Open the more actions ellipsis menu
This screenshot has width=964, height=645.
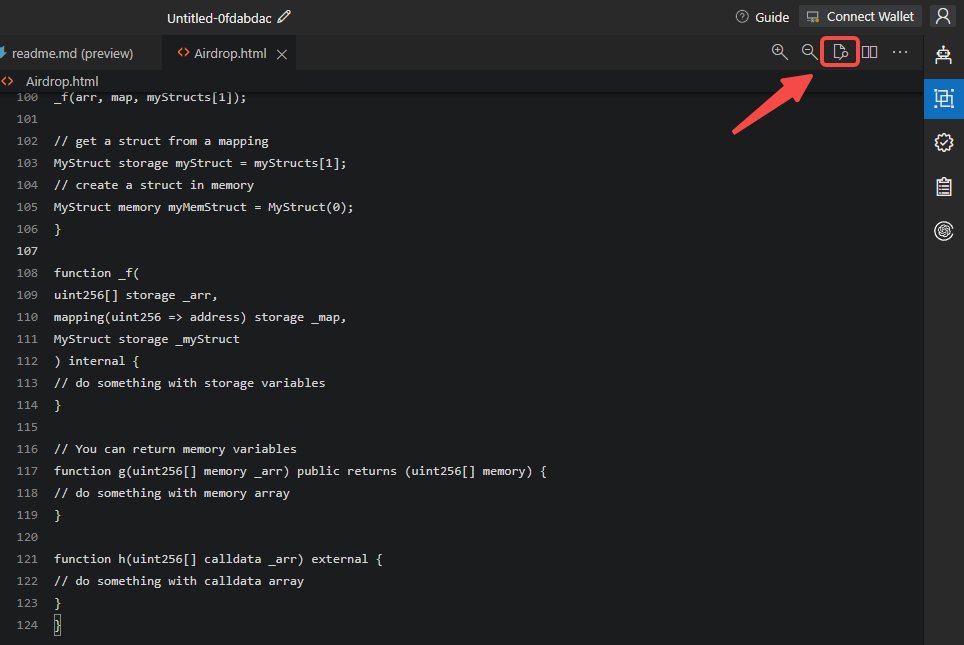click(899, 52)
